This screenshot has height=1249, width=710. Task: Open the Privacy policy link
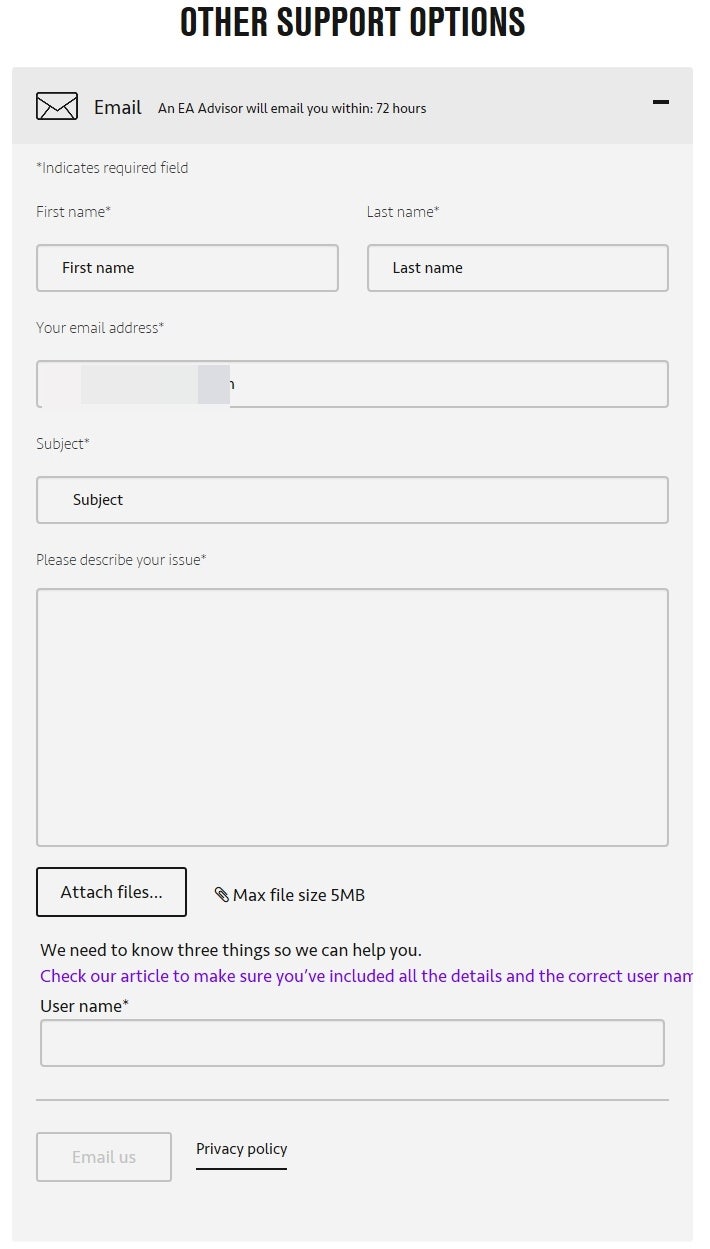(241, 1149)
